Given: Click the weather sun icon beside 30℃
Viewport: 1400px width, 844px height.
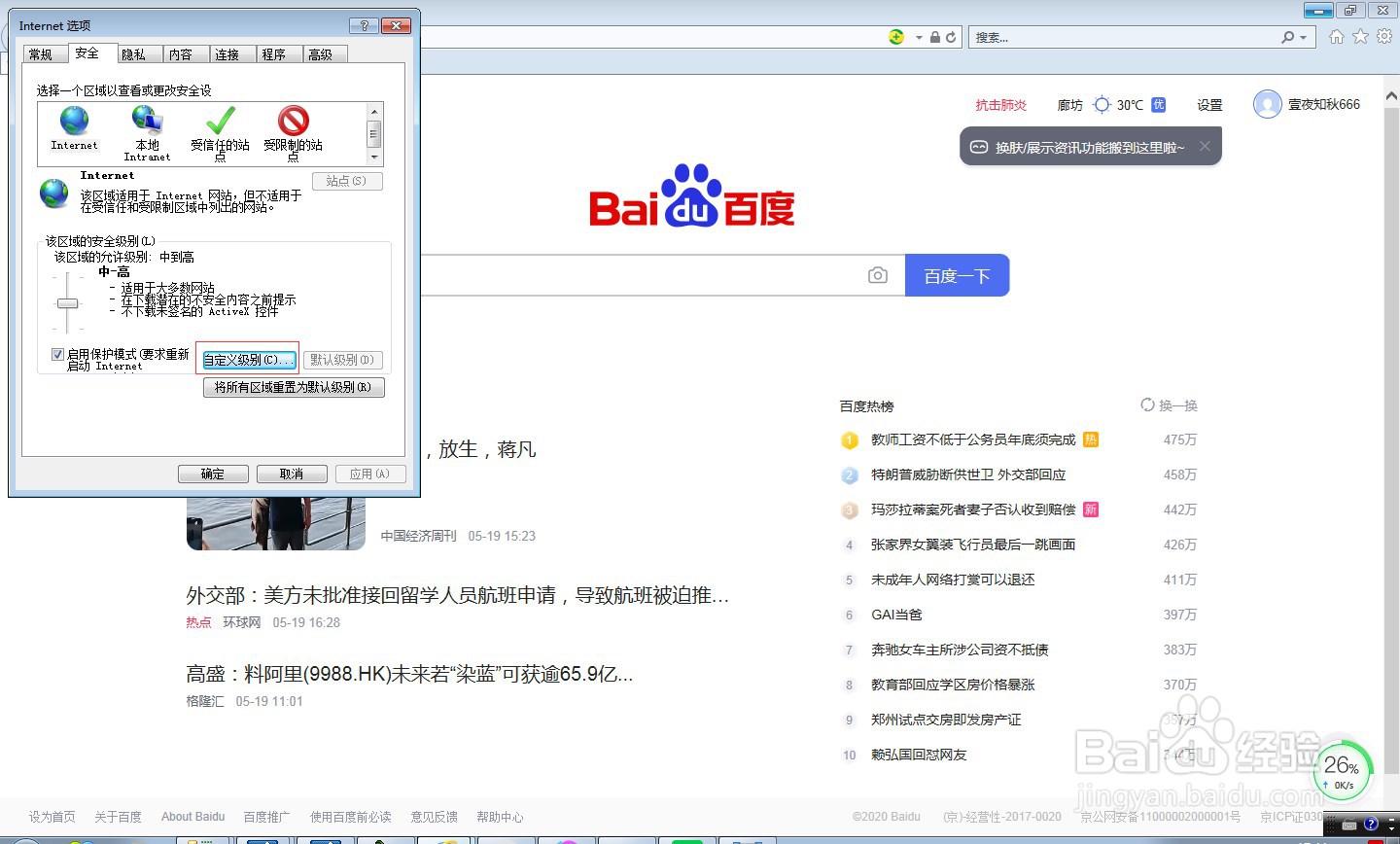Looking at the screenshot, I should pyautogui.click(x=1102, y=104).
